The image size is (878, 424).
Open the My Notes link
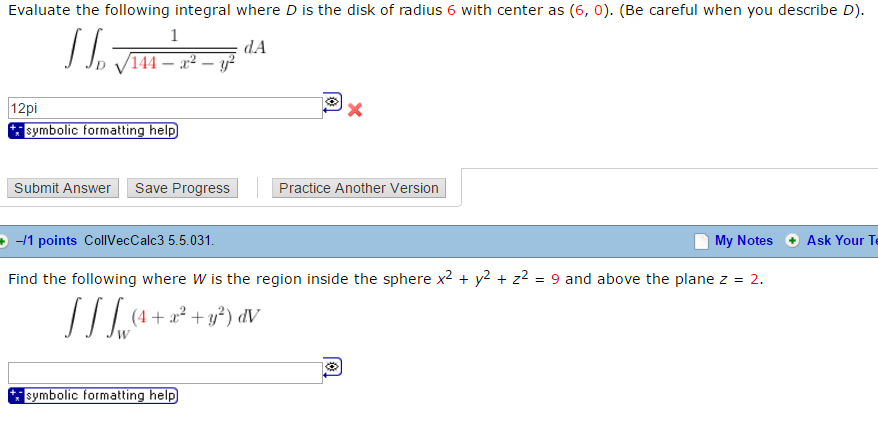[743, 240]
